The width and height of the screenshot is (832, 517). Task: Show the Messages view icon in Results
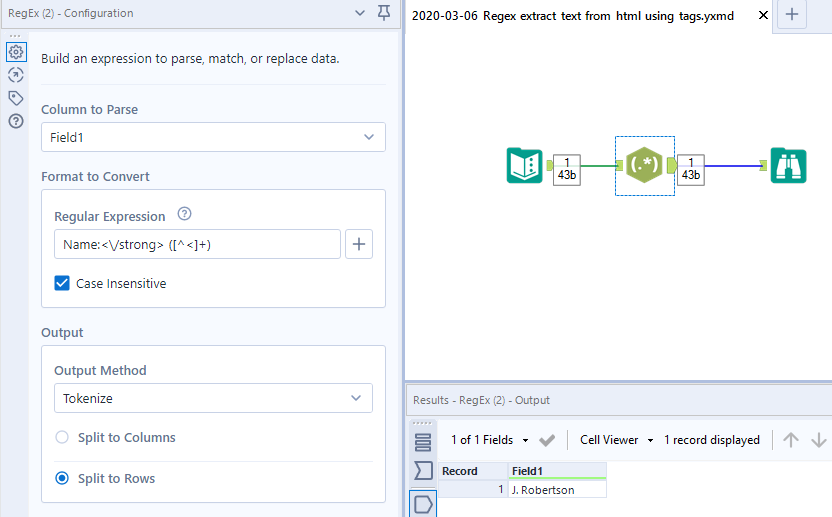pos(423,442)
